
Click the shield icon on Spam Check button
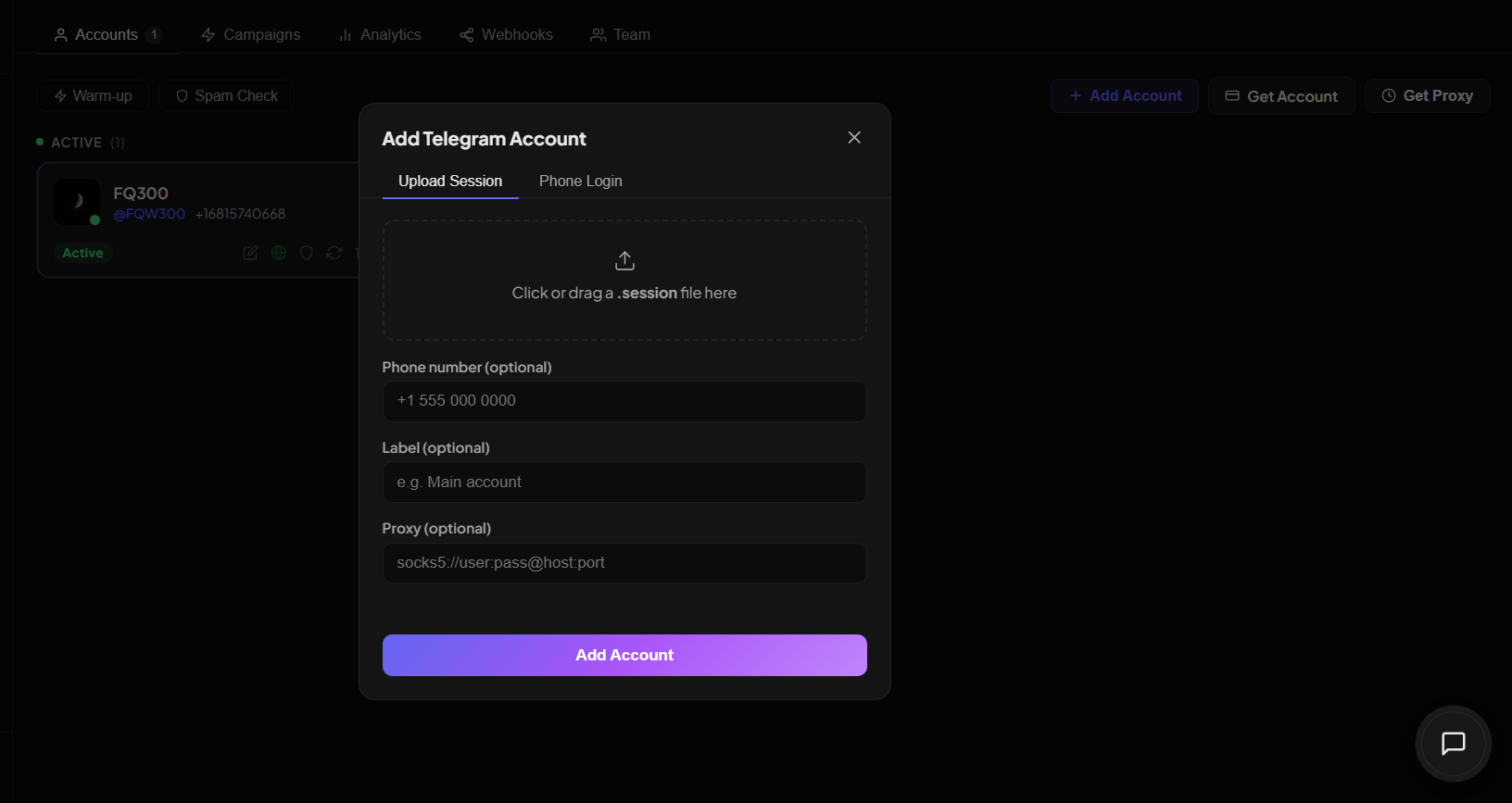pos(182,95)
